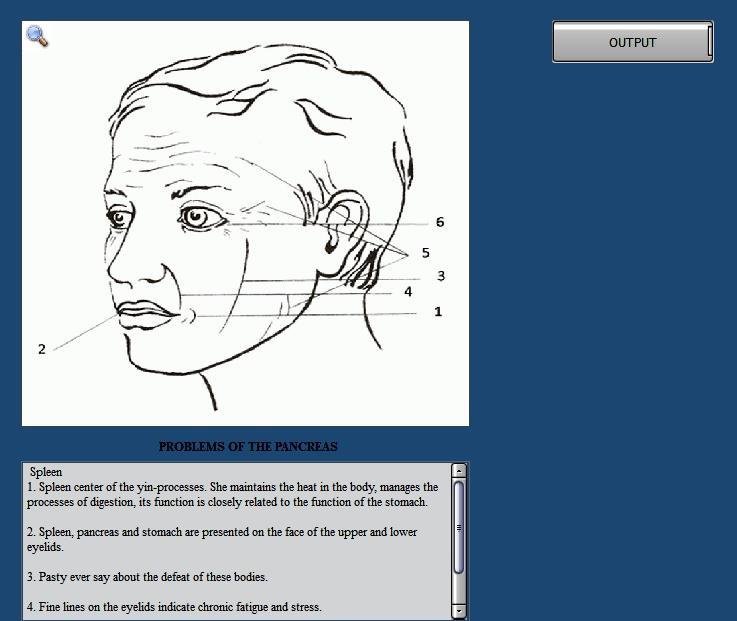Viewport: 737px width, 621px height.
Task: Click the number 1 label on diagram
Action: [437, 312]
